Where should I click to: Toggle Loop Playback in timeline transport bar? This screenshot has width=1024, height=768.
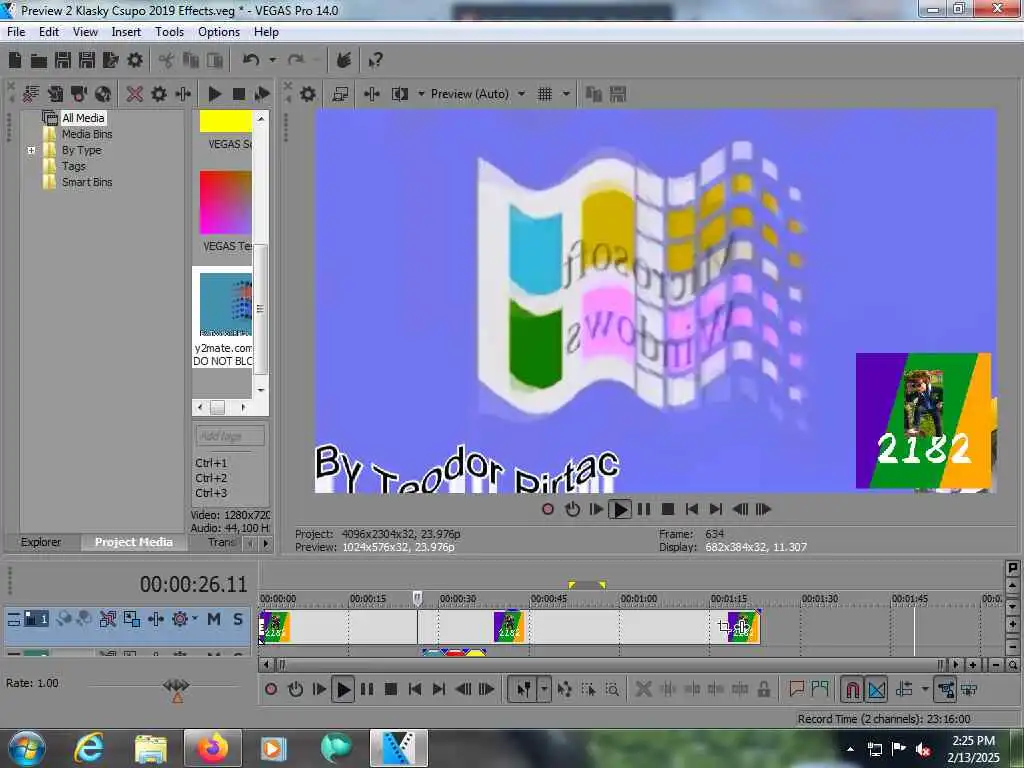295,689
